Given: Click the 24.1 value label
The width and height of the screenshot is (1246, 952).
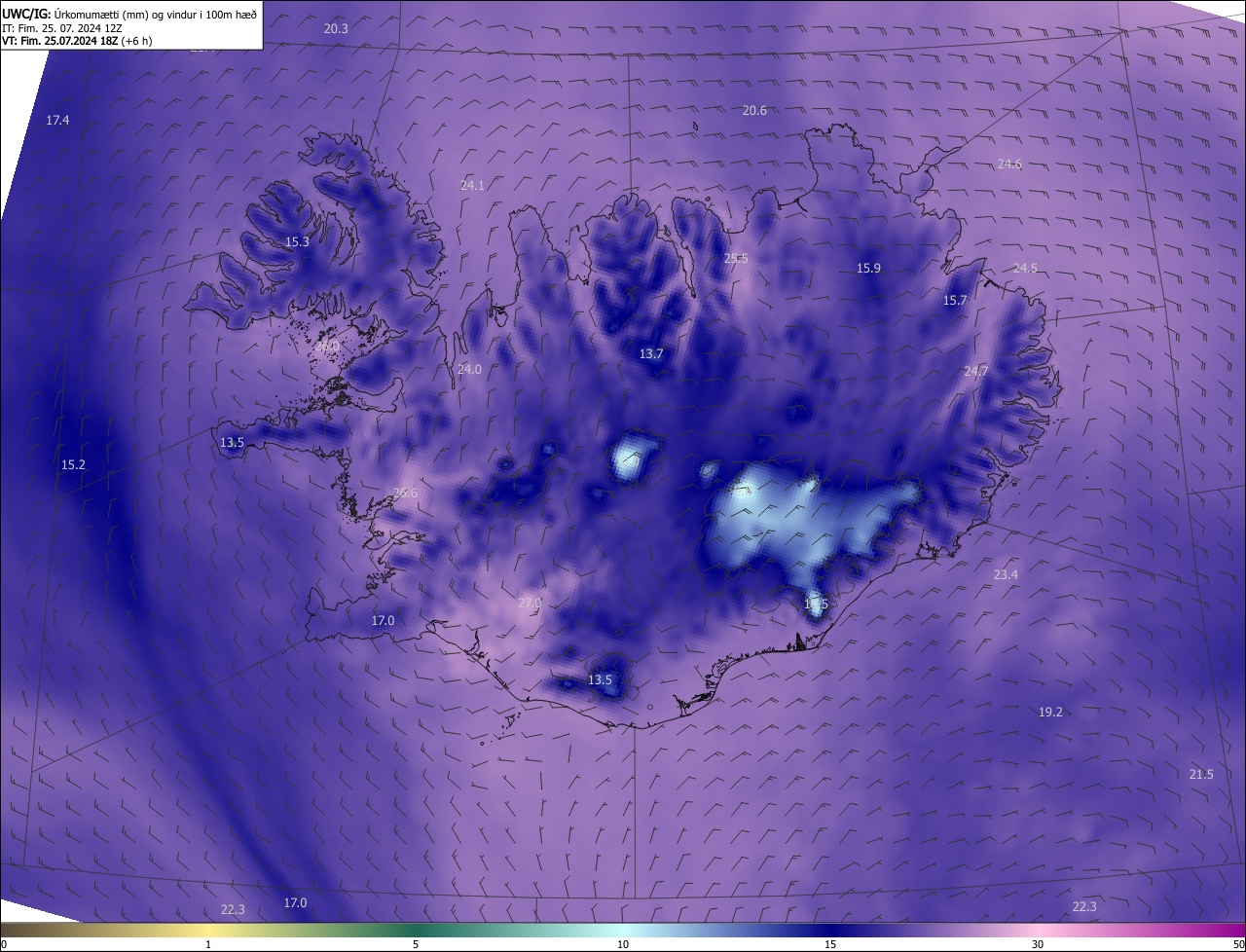Looking at the screenshot, I should click(472, 185).
